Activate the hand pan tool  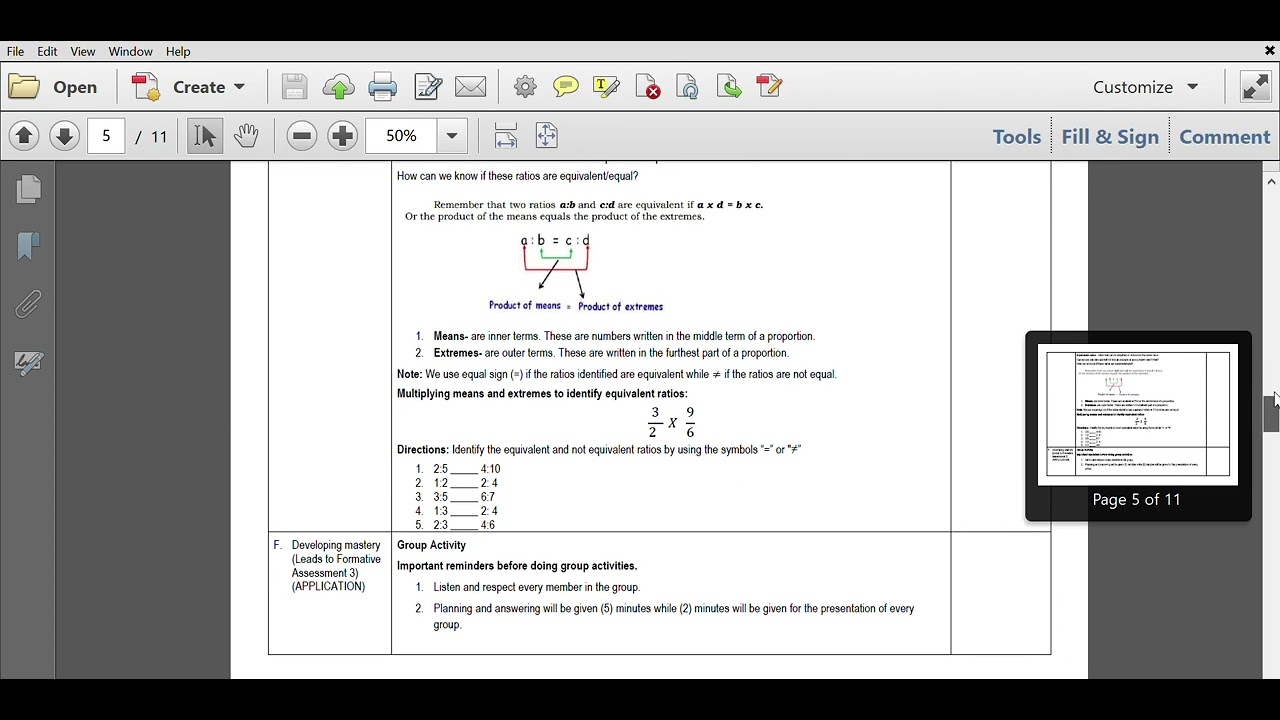click(247, 136)
